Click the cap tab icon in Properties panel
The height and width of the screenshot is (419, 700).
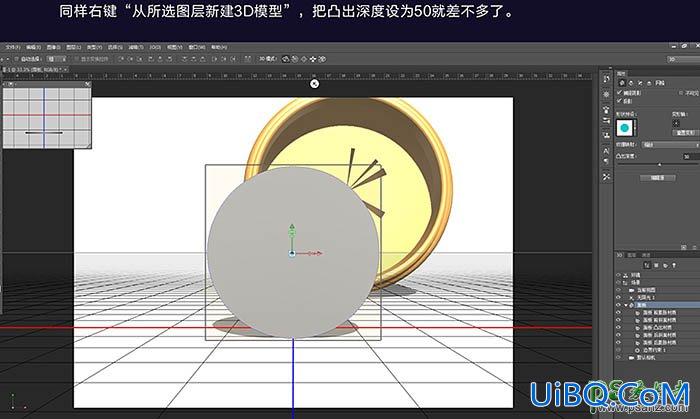click(640, 83)
